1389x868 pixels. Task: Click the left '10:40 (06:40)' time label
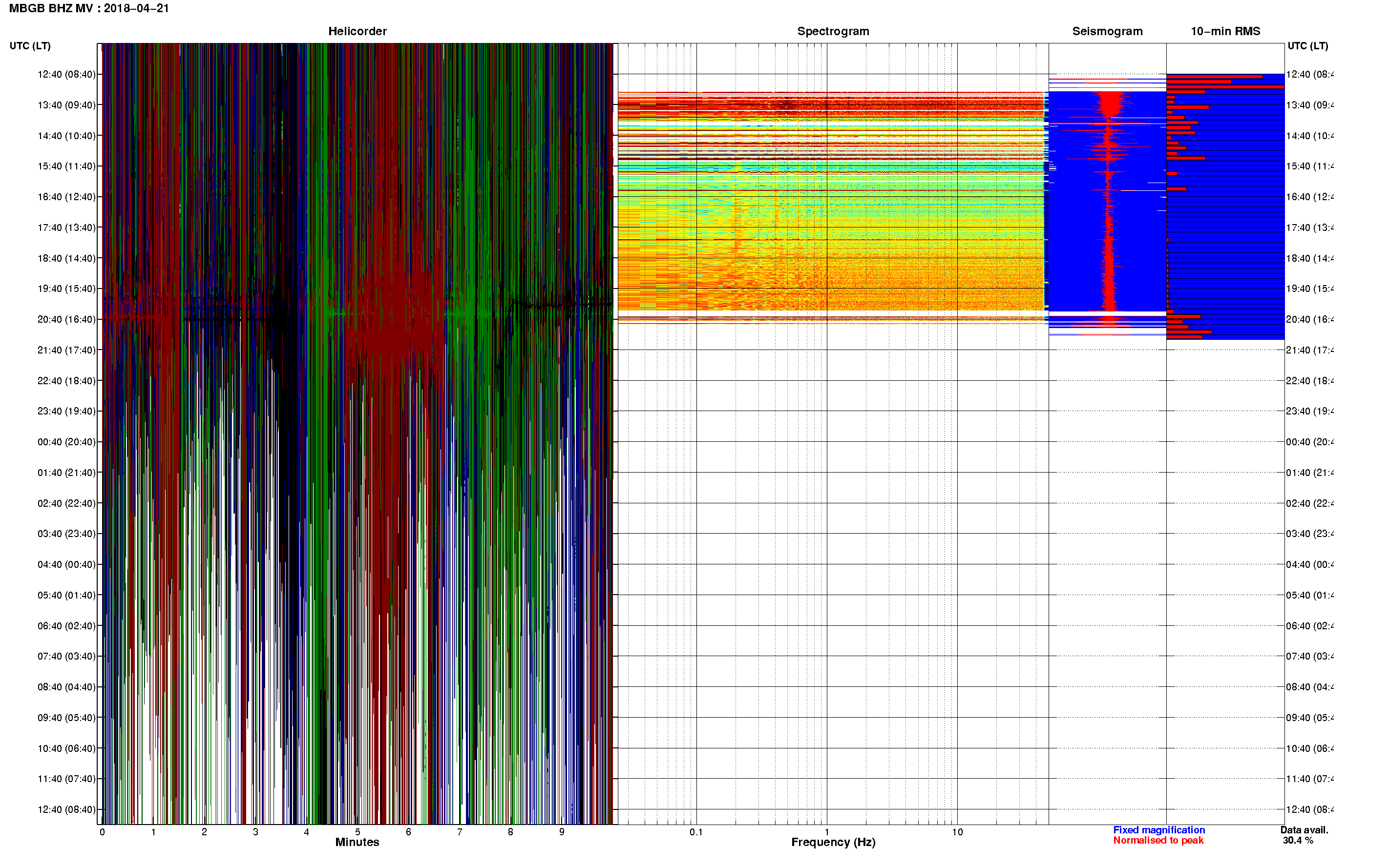pos(66,748)
